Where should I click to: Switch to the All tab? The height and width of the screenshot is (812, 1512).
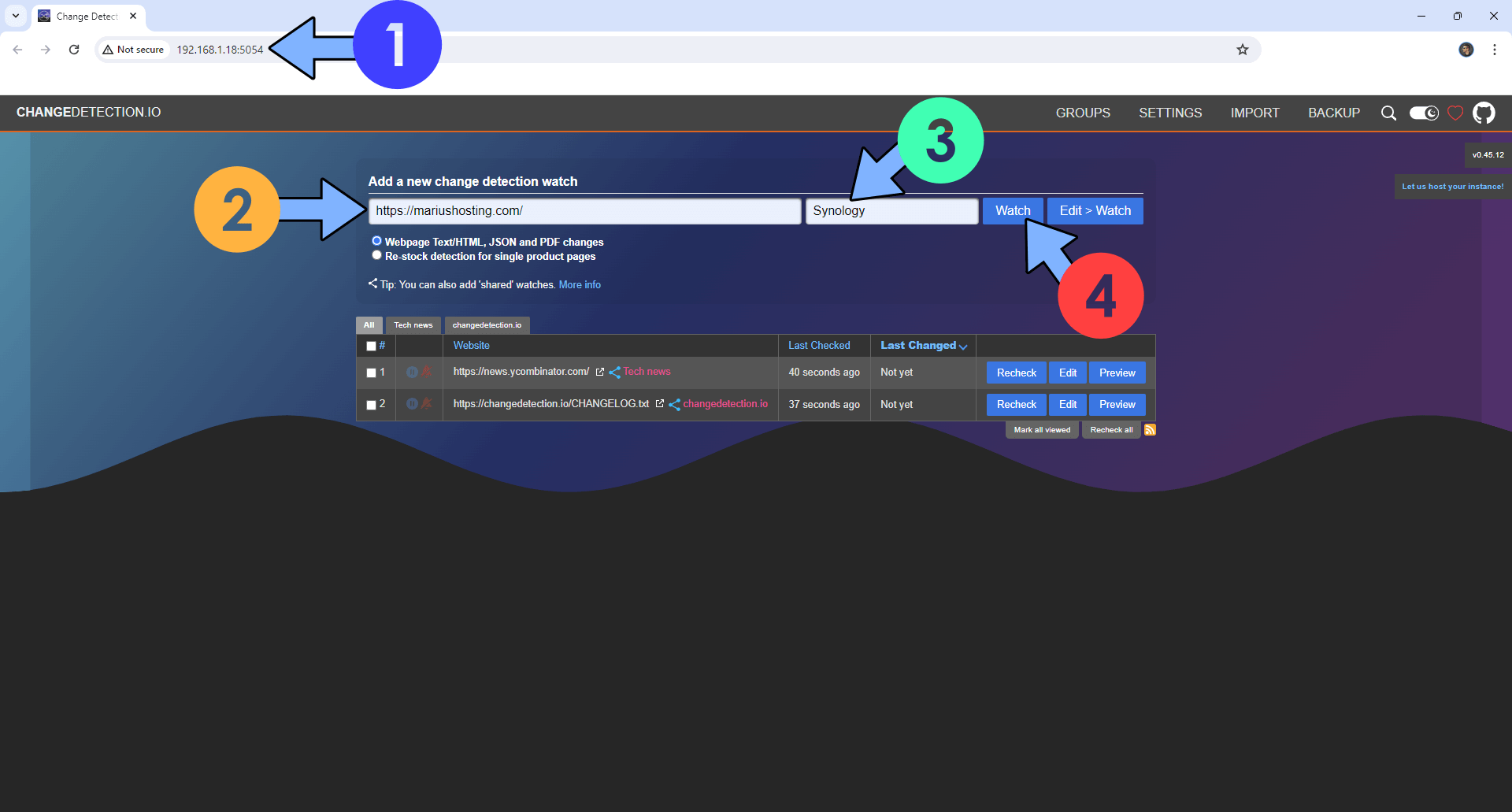pos(369,325)
